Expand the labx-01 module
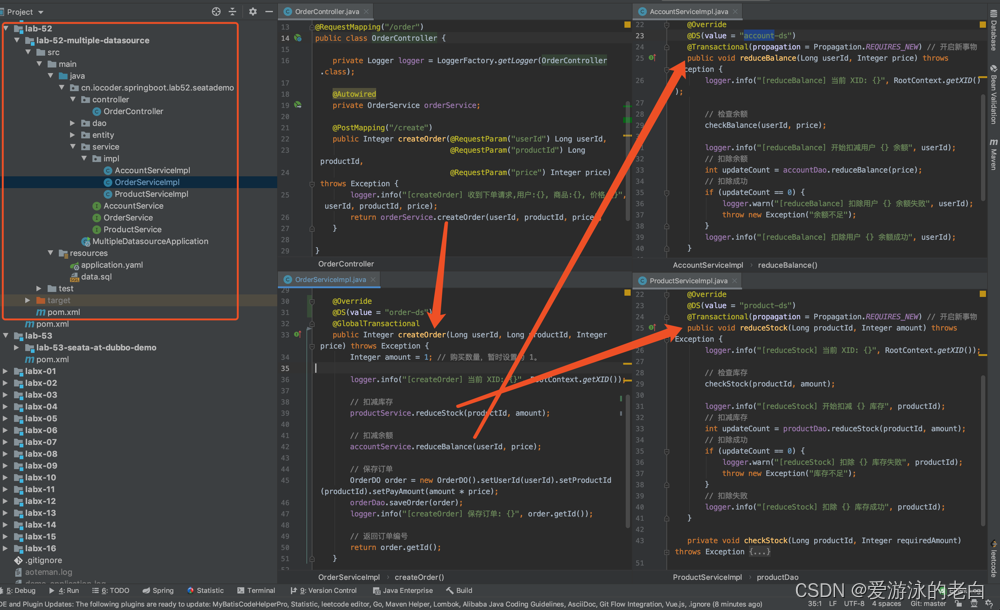Screen dimensions: 1000x610 click(x=6, y=371)
